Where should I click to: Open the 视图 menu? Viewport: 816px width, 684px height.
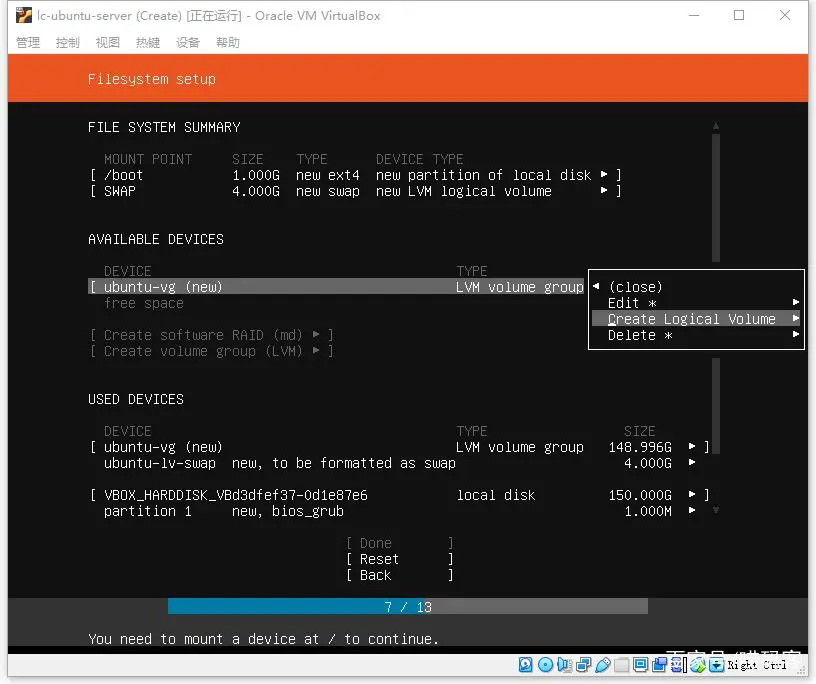108,42
